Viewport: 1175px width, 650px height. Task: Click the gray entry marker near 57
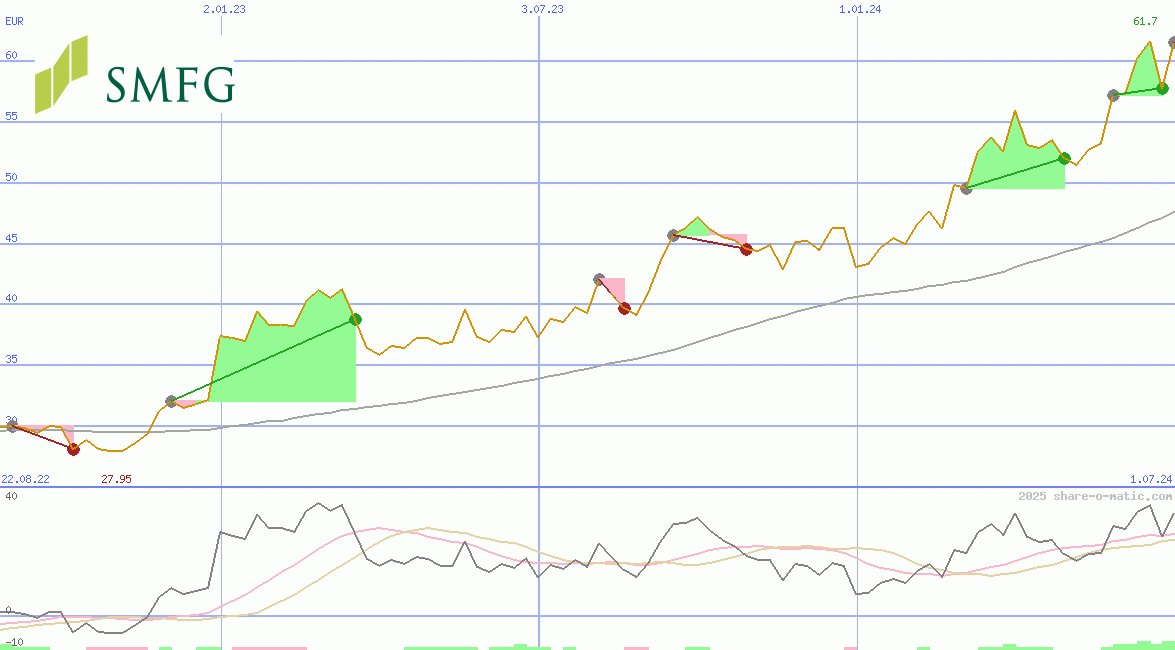click(x=1114, y=95)
